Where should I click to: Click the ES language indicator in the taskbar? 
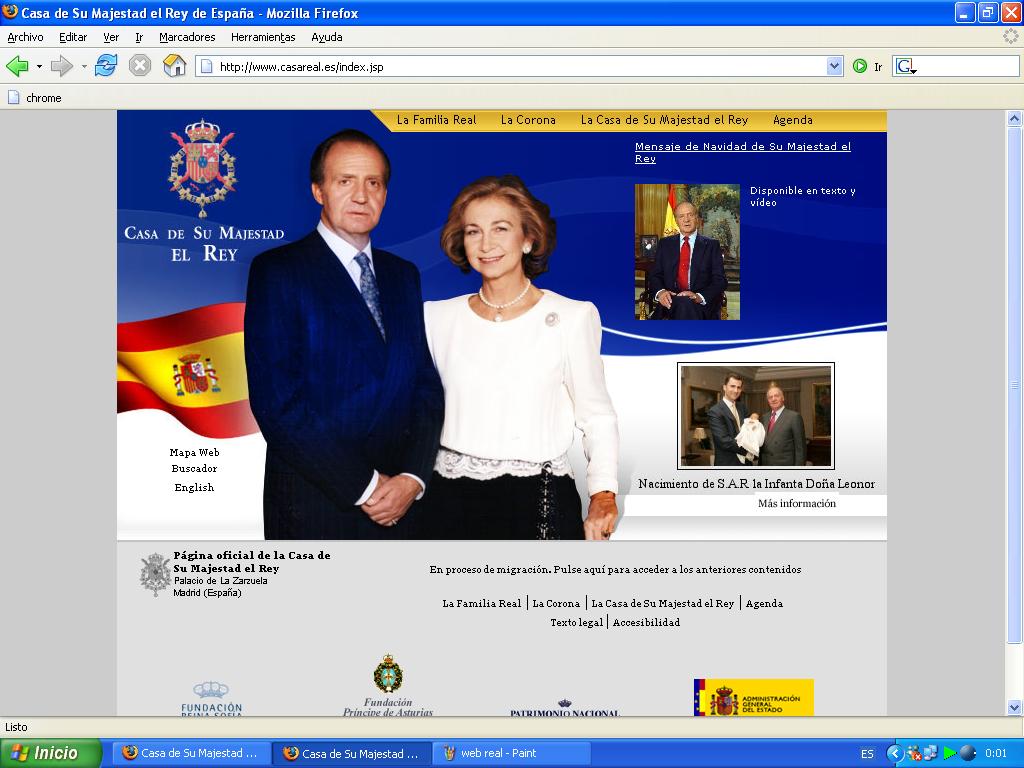867,754
